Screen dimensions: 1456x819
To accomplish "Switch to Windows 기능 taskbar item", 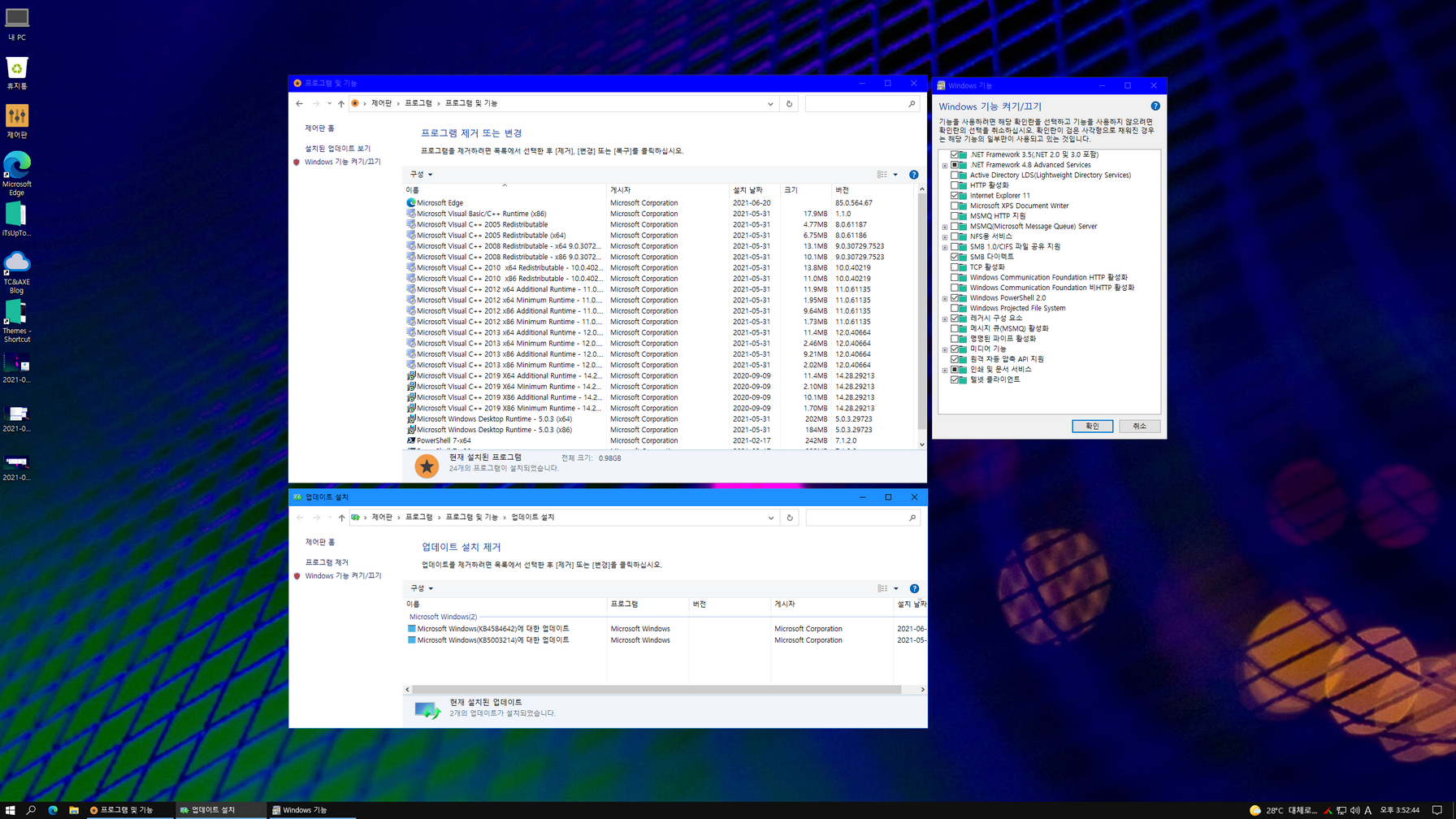I will 312,810.
